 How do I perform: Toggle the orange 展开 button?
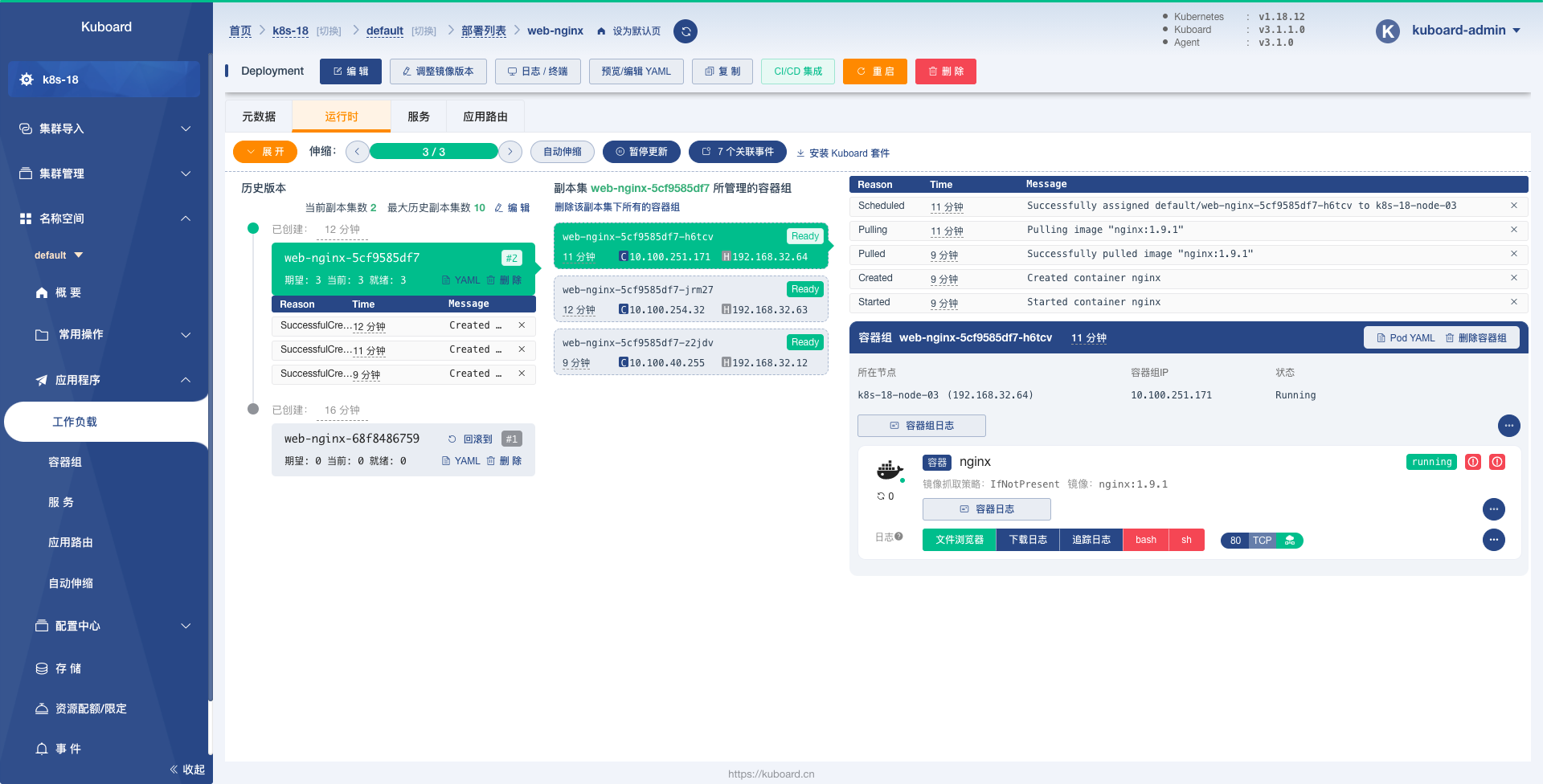tap(265, 152)
